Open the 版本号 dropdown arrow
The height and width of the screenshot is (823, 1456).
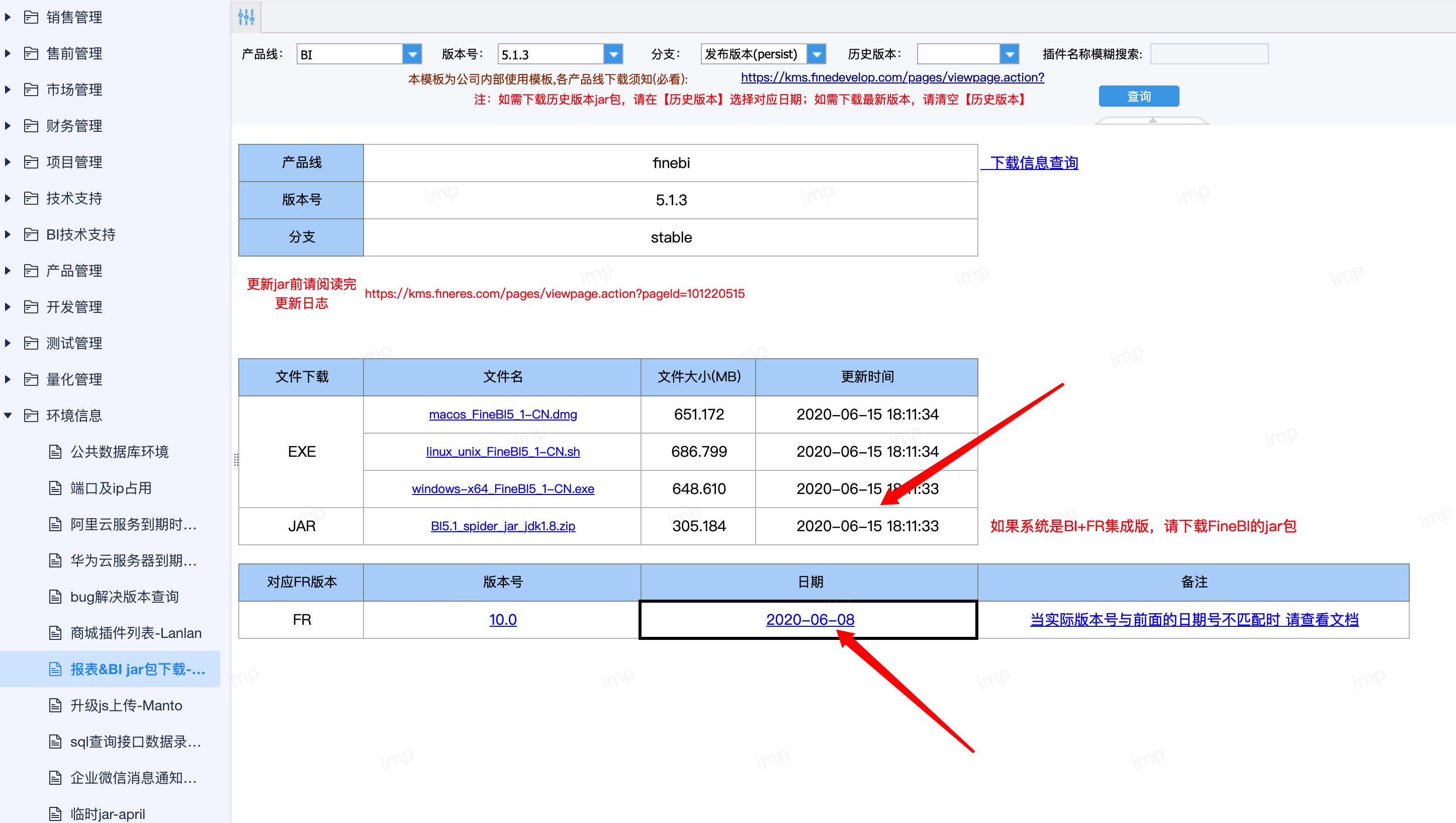click(x=613, y=54)
